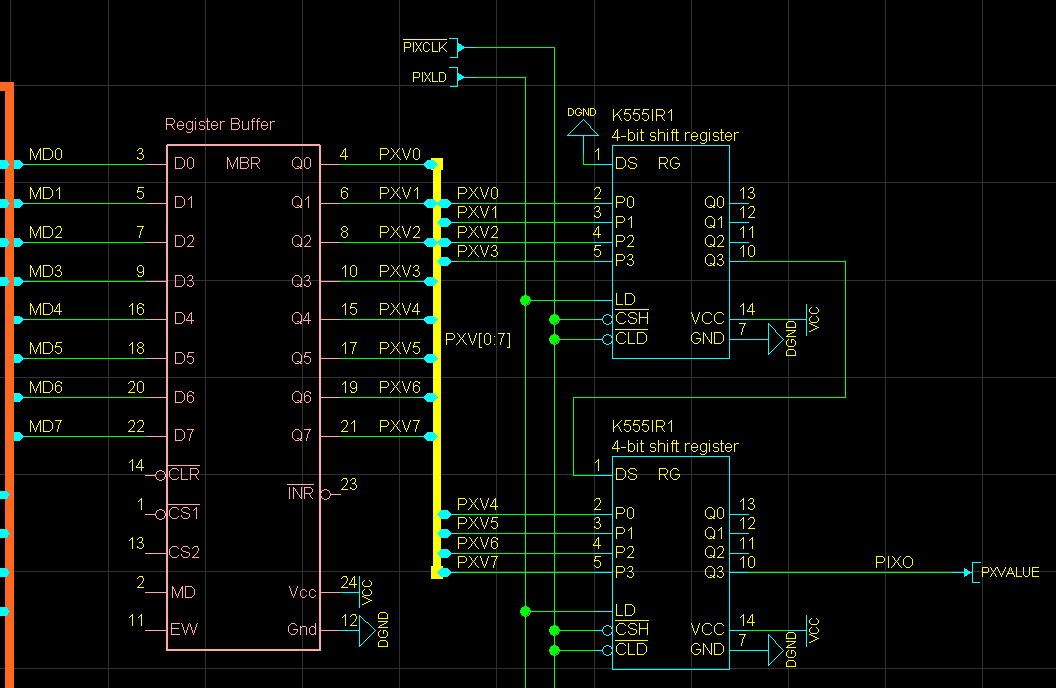Select the junction dot on upper LD wire

(525, 300)
